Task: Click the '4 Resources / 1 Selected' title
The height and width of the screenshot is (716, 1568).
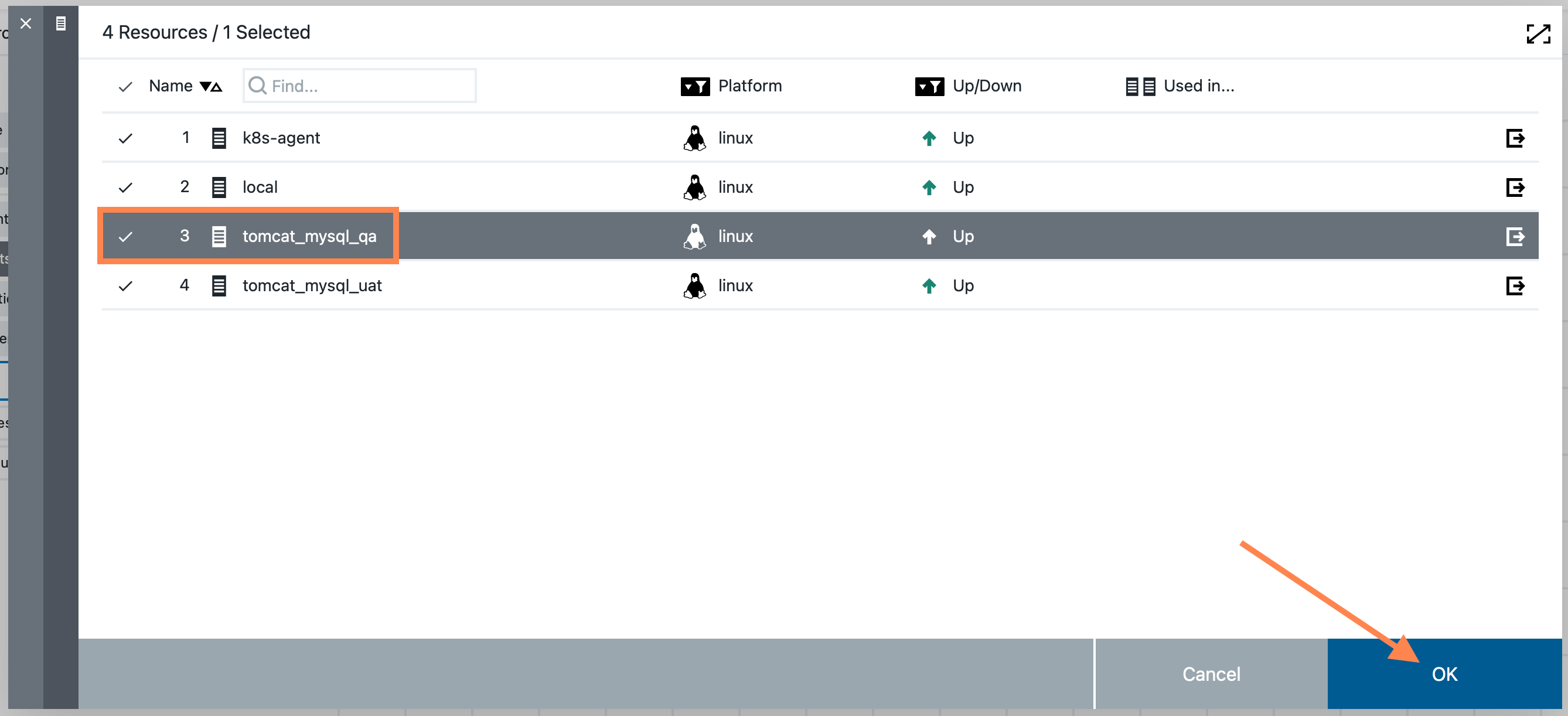Action: 206,32
